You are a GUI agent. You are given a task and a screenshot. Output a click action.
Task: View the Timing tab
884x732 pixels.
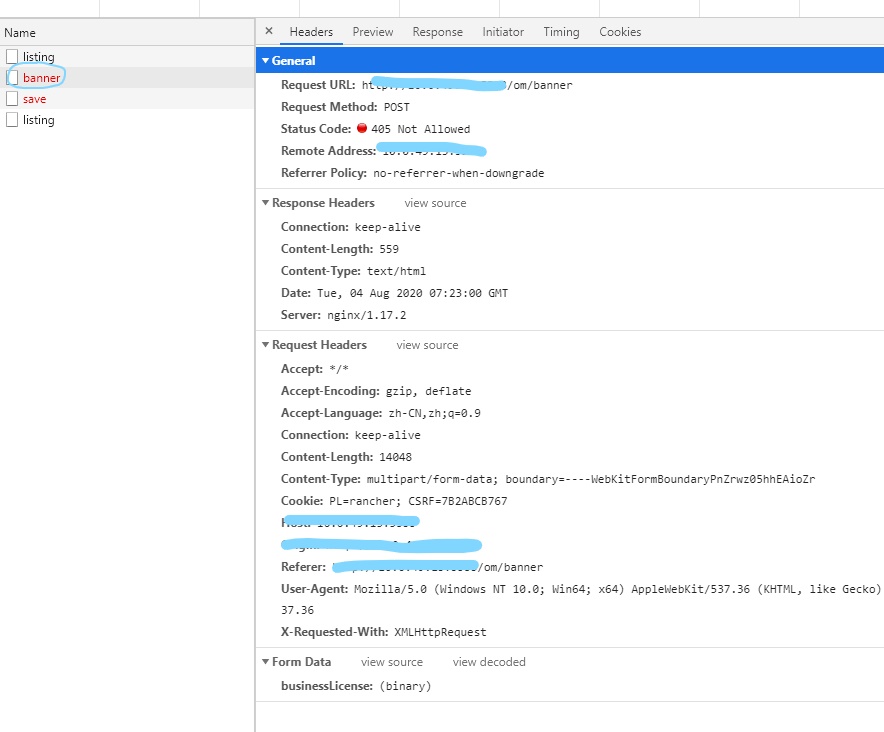point(561,31)
